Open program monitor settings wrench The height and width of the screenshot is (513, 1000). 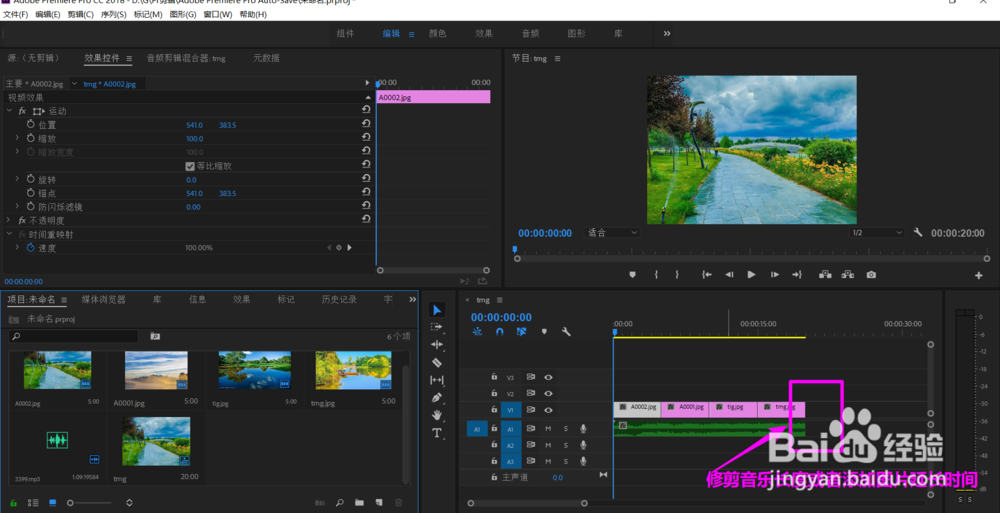pos(918,233)
